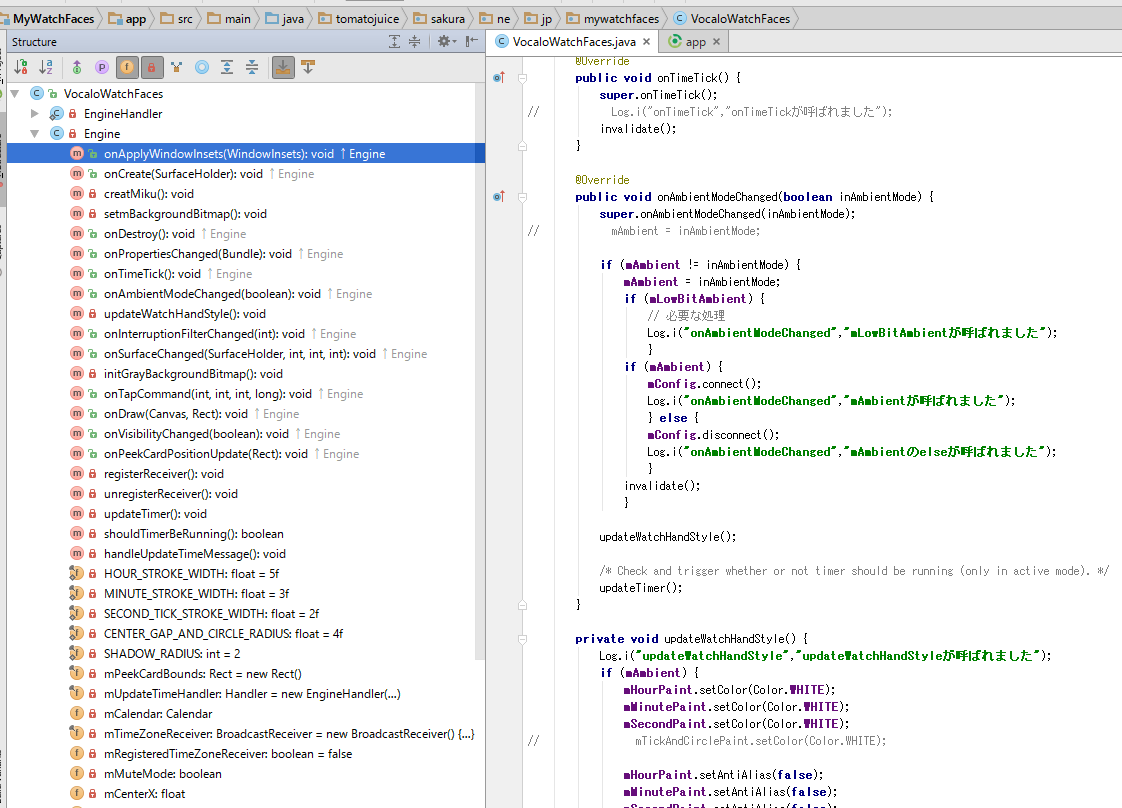Click Sort Alphabetically icon

click(x=46, y=67)
